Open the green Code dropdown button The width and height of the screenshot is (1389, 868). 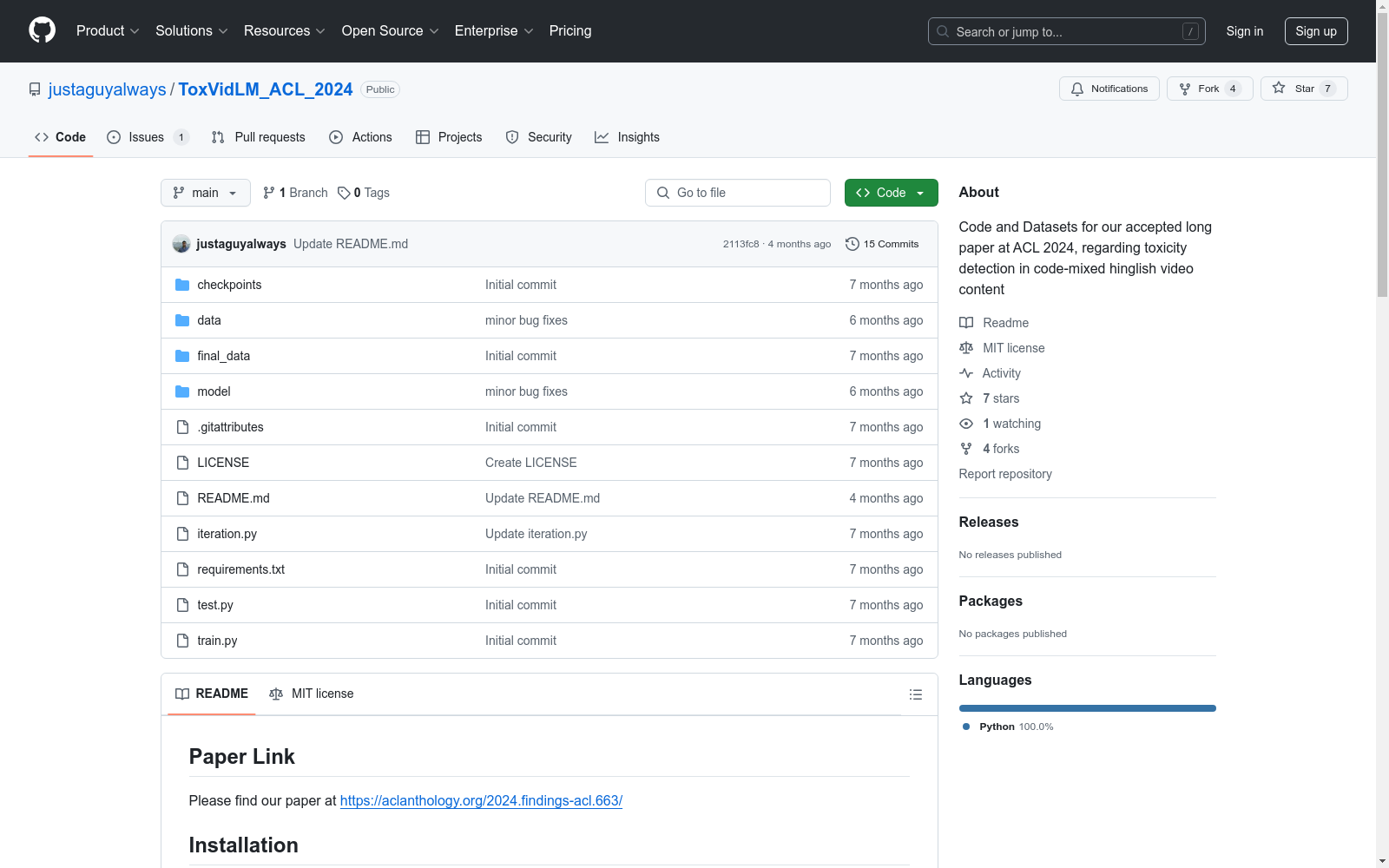pos(891,193)
